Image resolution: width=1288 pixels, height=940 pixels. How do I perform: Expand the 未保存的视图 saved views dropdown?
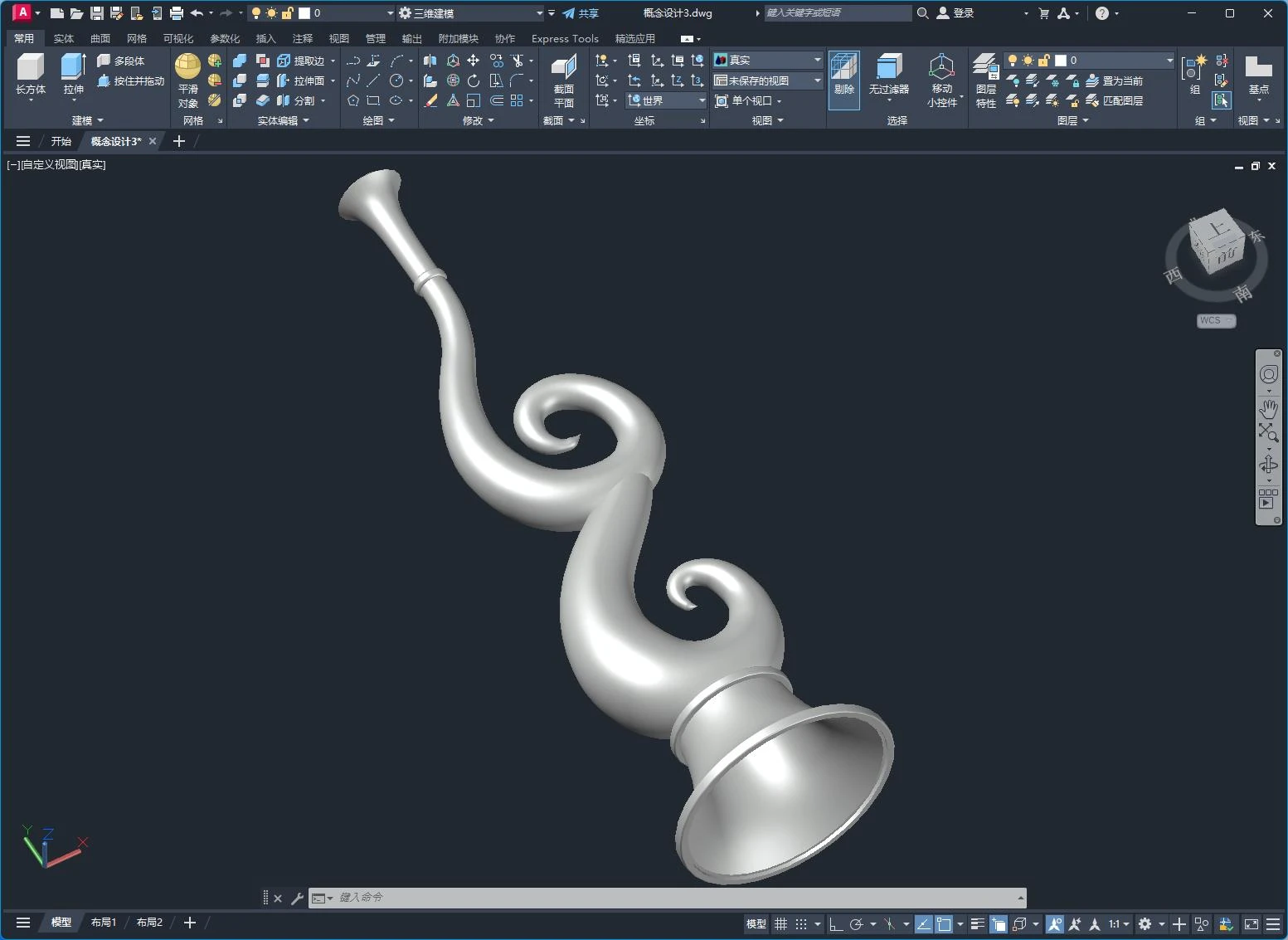(x=817, y=80)
